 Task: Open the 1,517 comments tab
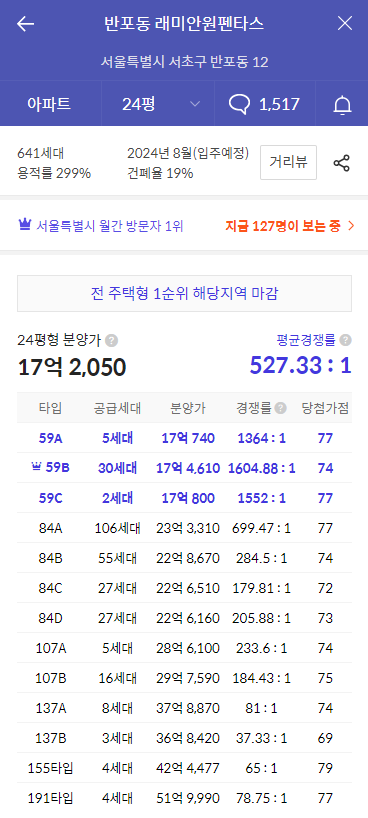pos(265,104)
